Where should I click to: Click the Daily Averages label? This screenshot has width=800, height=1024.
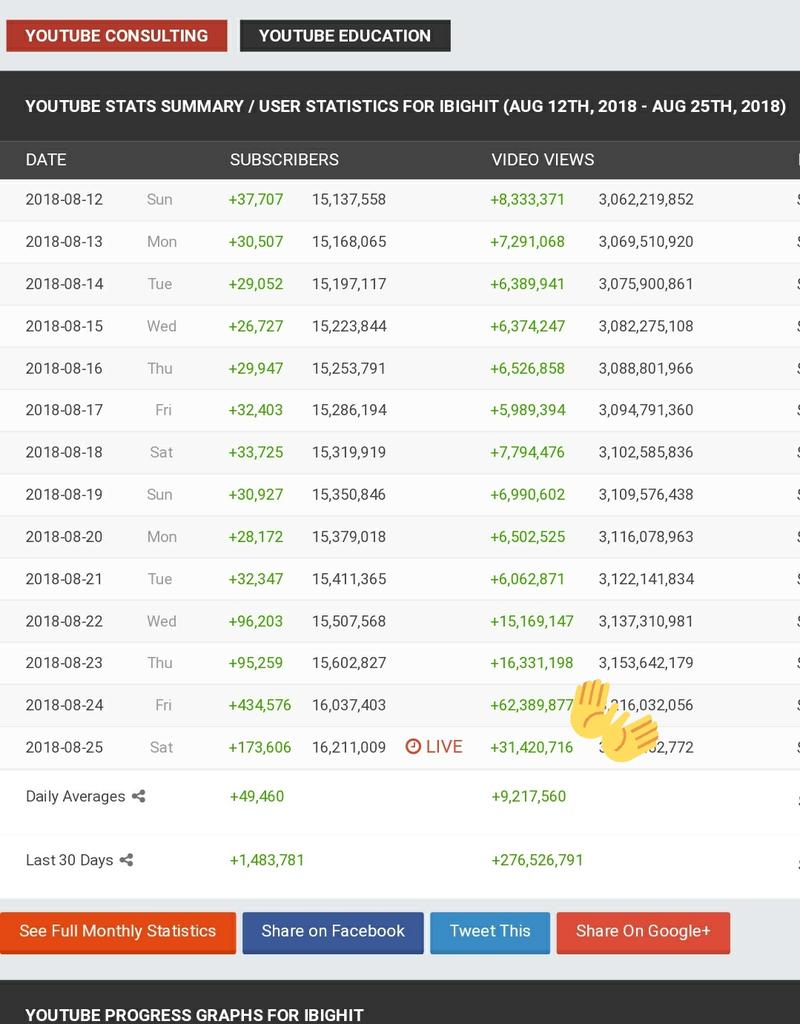75,796
